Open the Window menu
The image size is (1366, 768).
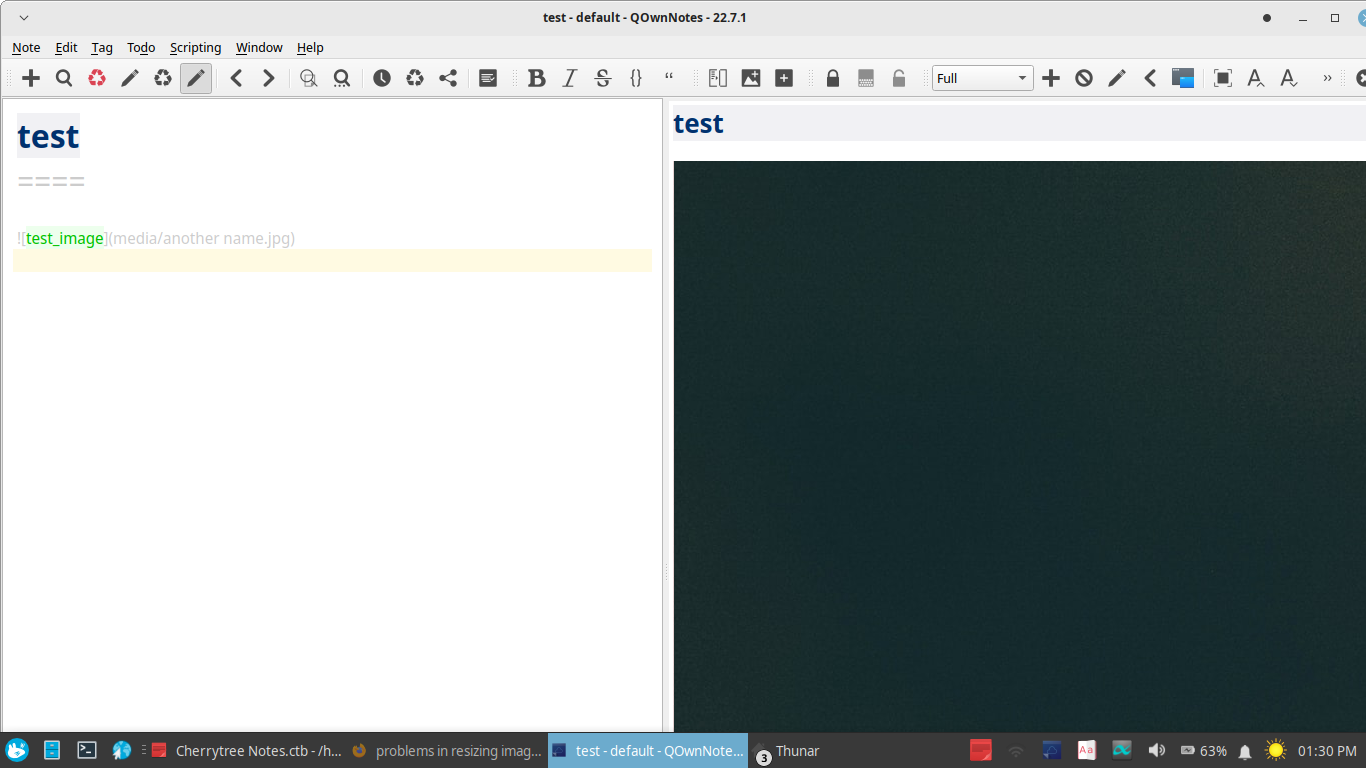(x=259, y=47)
